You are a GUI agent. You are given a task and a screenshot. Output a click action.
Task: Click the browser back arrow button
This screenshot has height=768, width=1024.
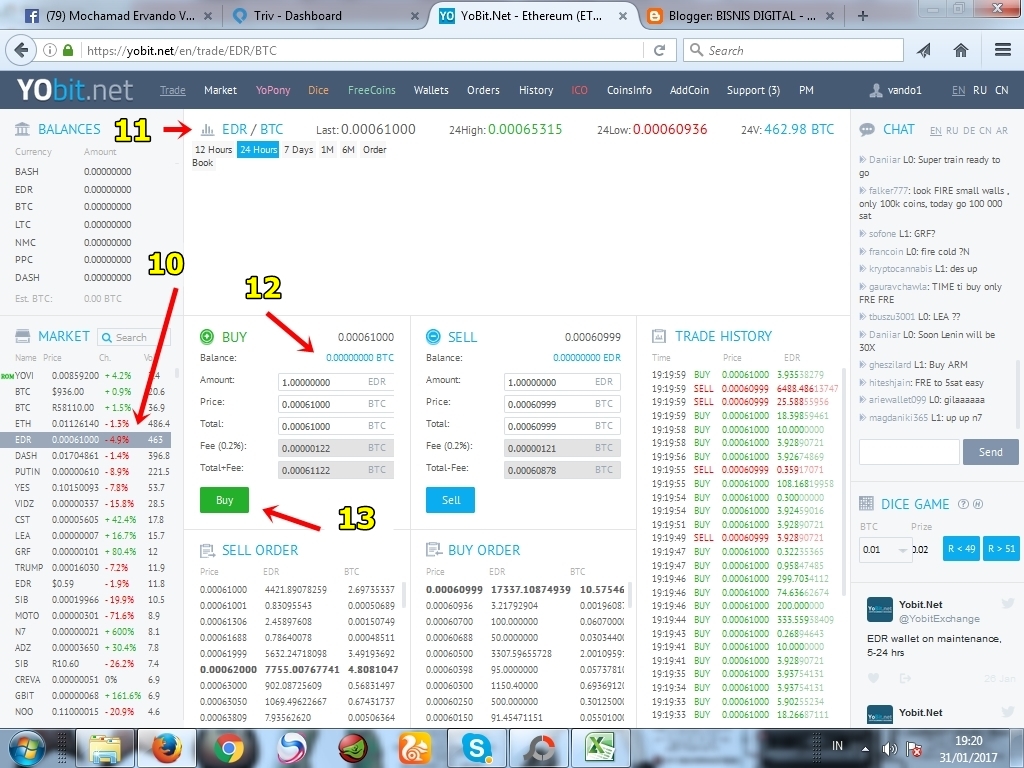pos(21,50)
